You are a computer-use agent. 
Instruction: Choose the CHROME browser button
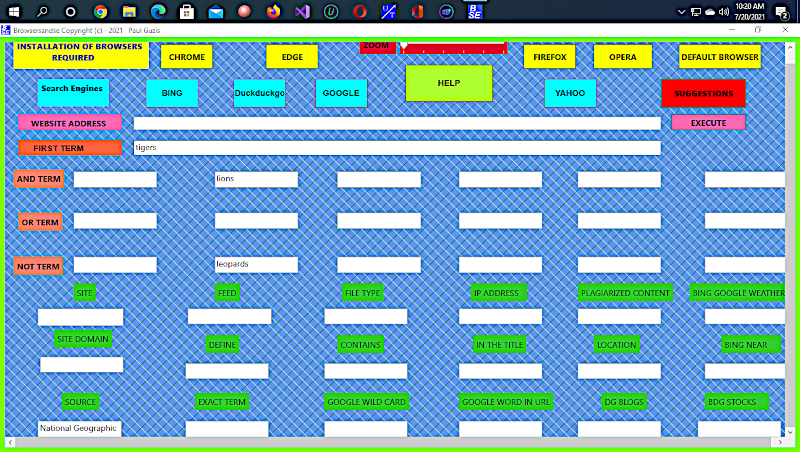coord(187,57)
